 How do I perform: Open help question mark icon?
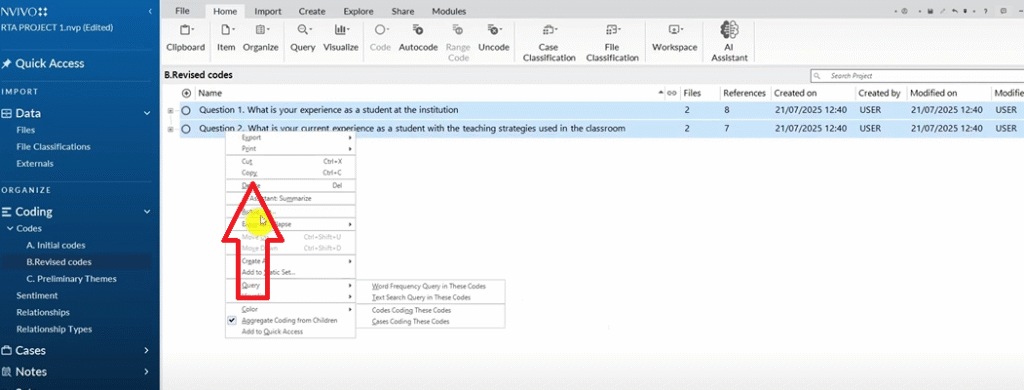pos(985,11)
